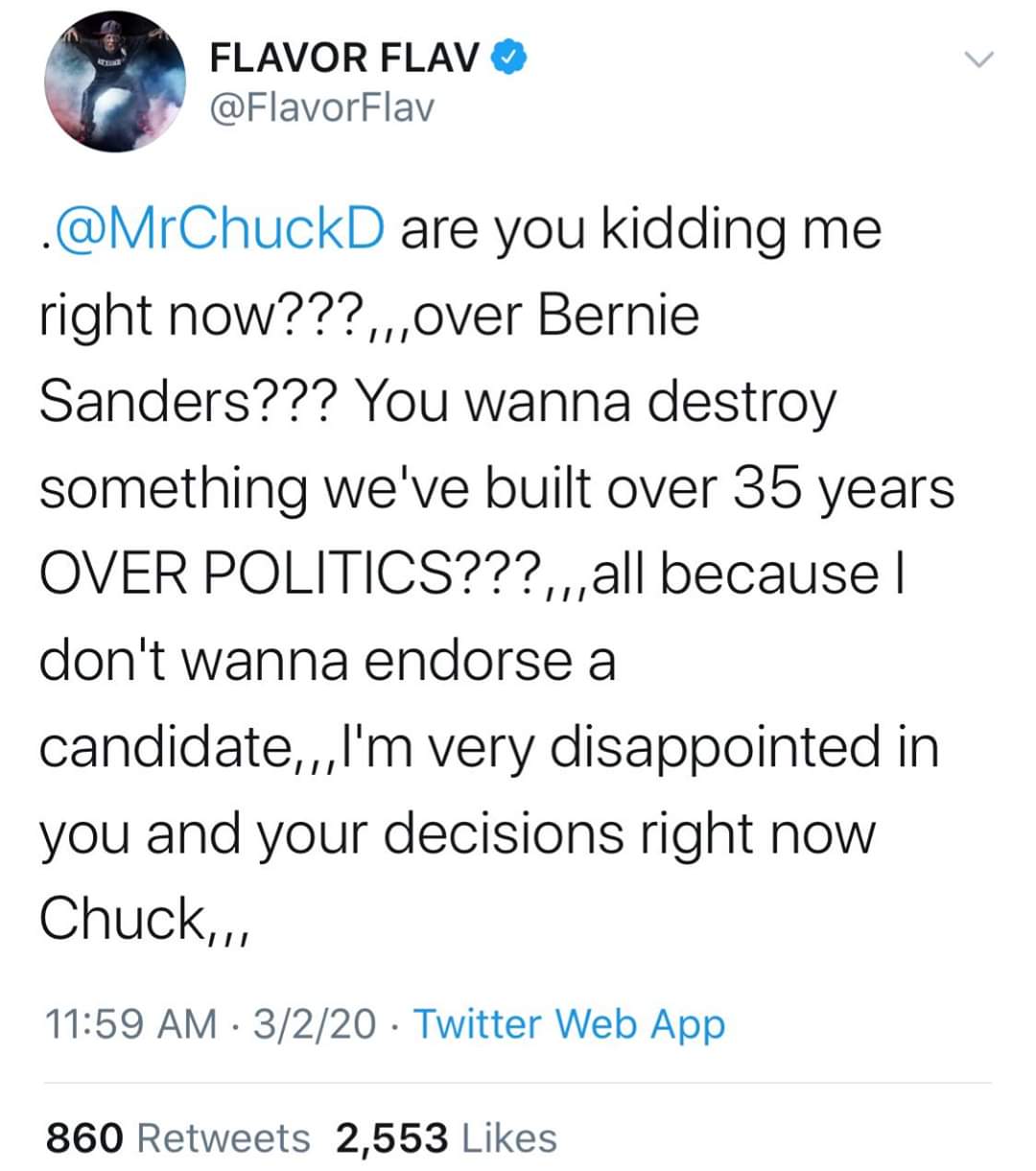The image size is (1036, 1171).
Task: View the 2,553 Likes list
Action: point(447,1137)
